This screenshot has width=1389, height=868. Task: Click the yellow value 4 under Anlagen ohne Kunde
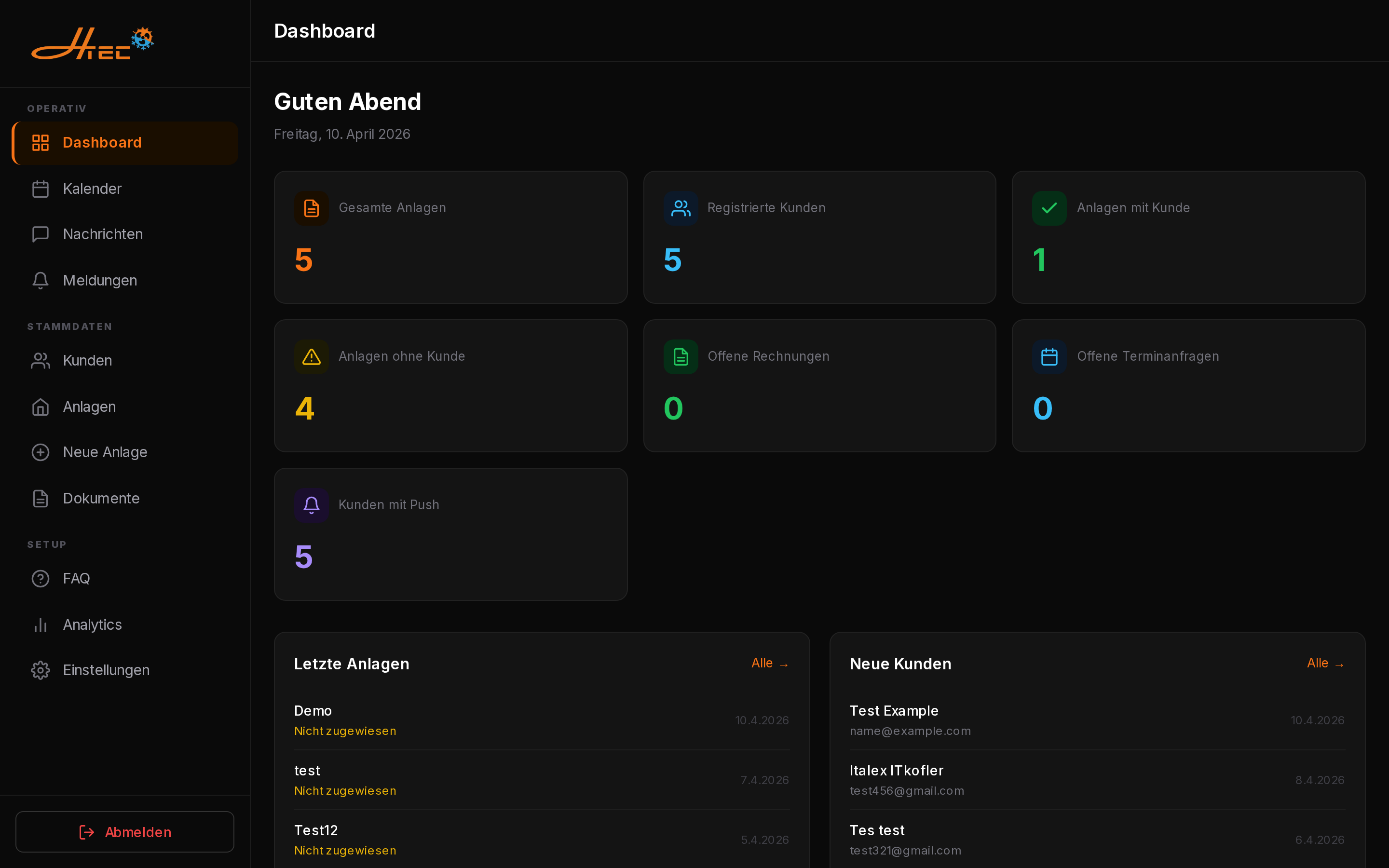[304, 408]
